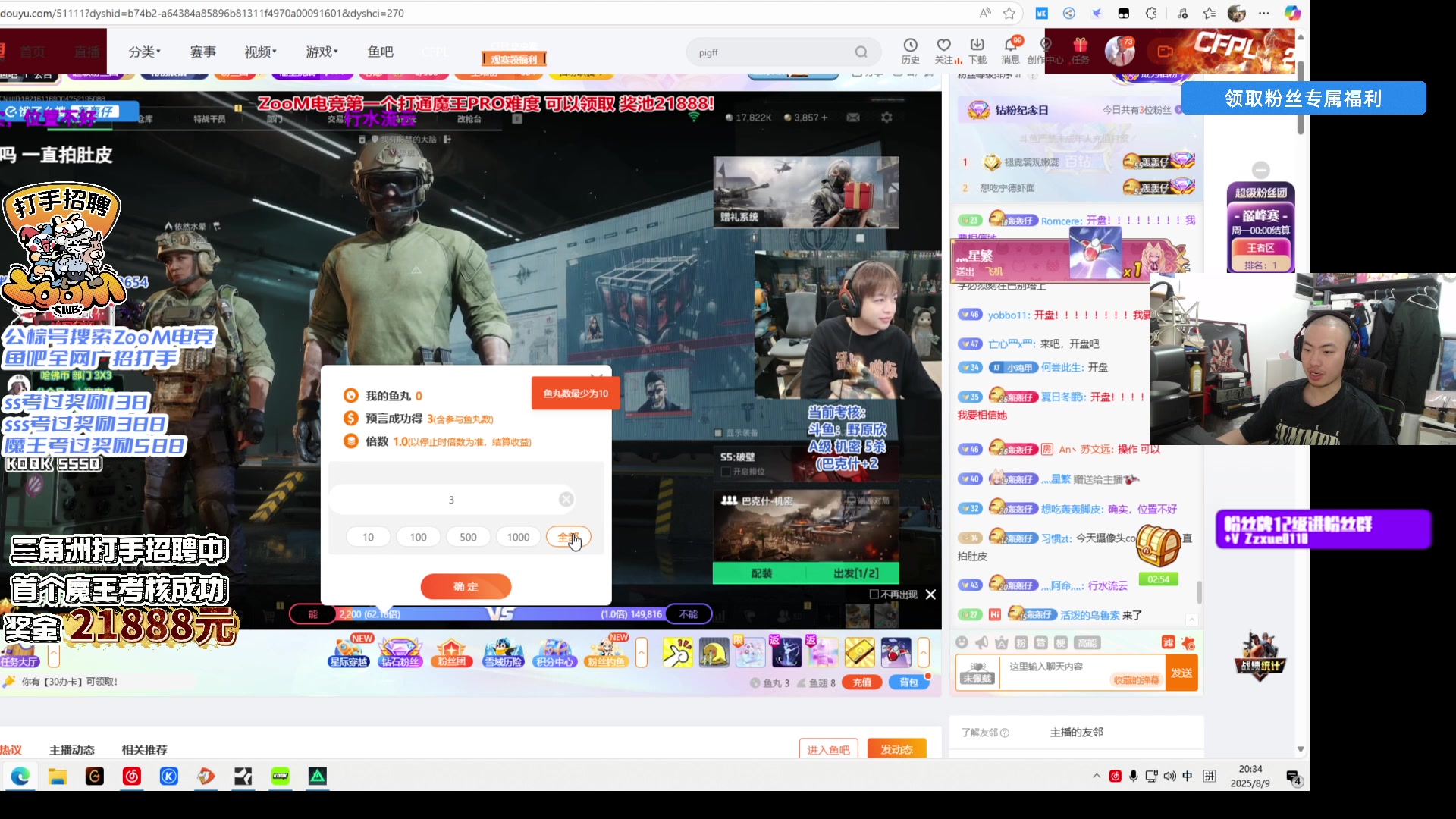Click the read aloud icon in address bar
This screenshot has width=1456, height=819.
tap(984, 13)
